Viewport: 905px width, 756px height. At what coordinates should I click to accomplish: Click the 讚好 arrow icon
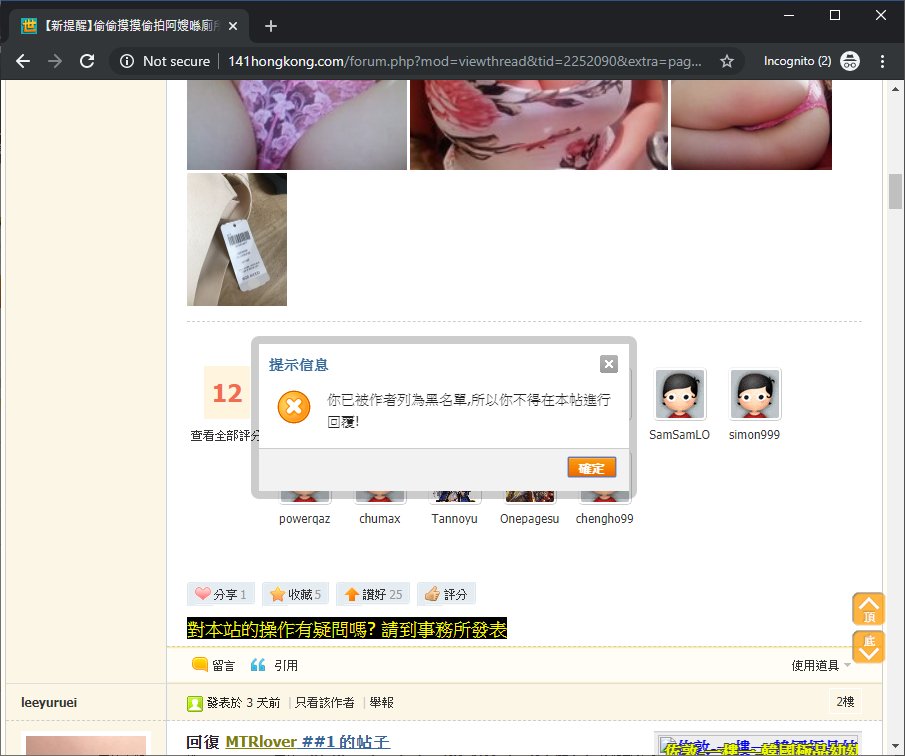point(351,594)
